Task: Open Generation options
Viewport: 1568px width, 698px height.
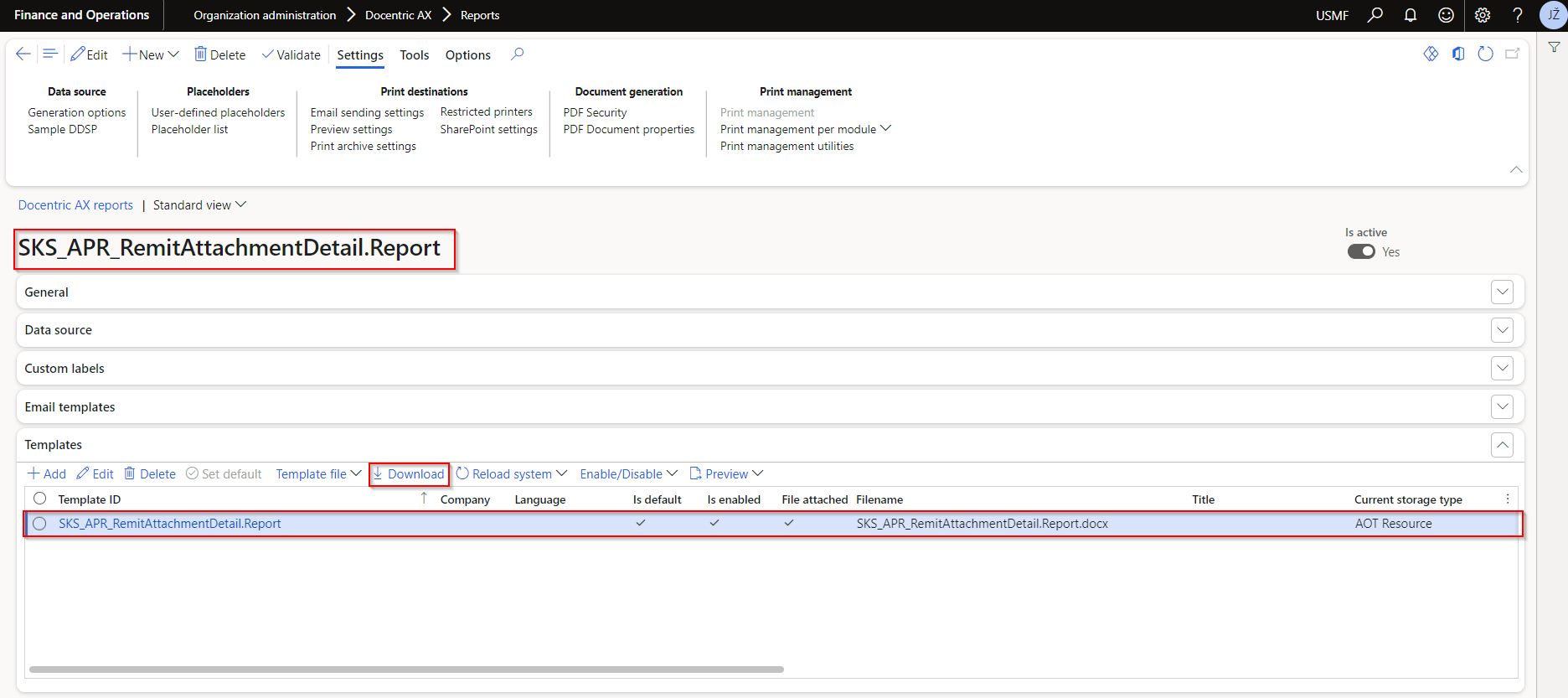Action: [x=77, y=112]
